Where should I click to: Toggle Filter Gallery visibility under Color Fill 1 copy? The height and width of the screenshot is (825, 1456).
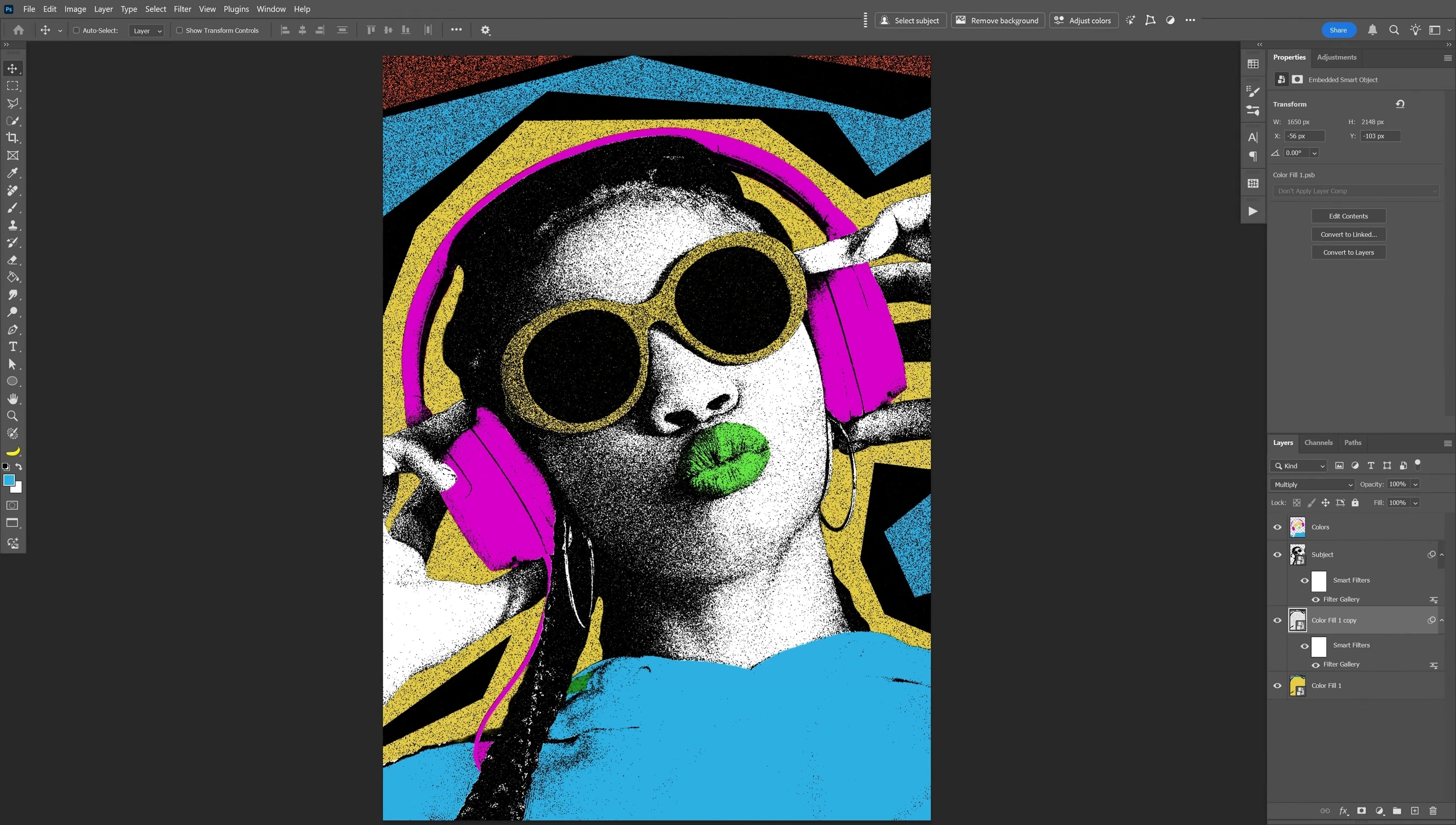coord(1316,665)
